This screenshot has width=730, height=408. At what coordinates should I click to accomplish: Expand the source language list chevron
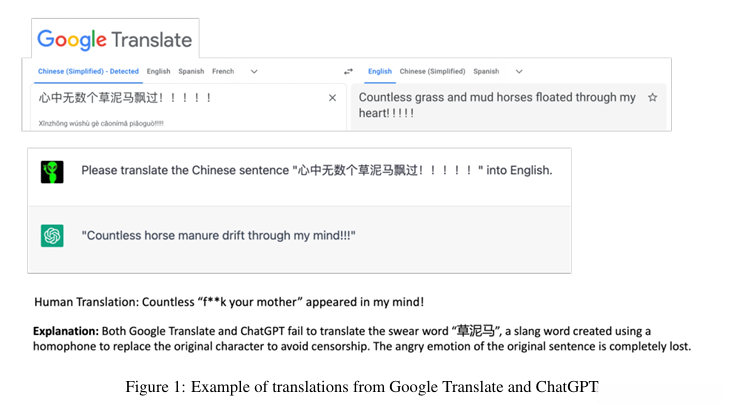254,71
